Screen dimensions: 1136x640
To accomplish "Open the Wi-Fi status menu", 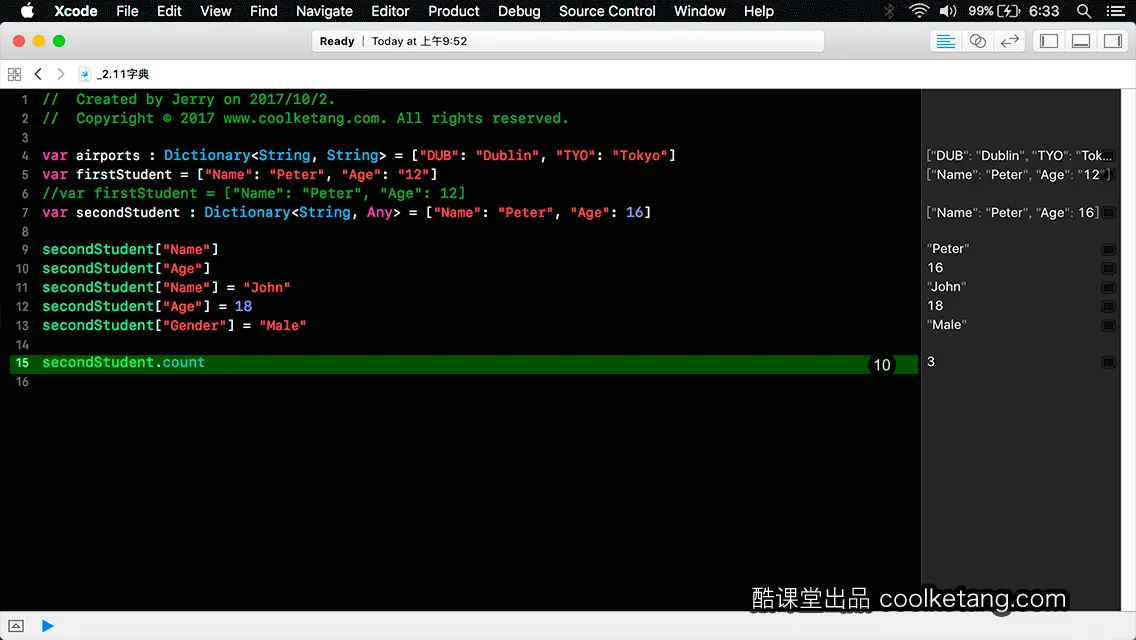I will (x=919, y=11).
